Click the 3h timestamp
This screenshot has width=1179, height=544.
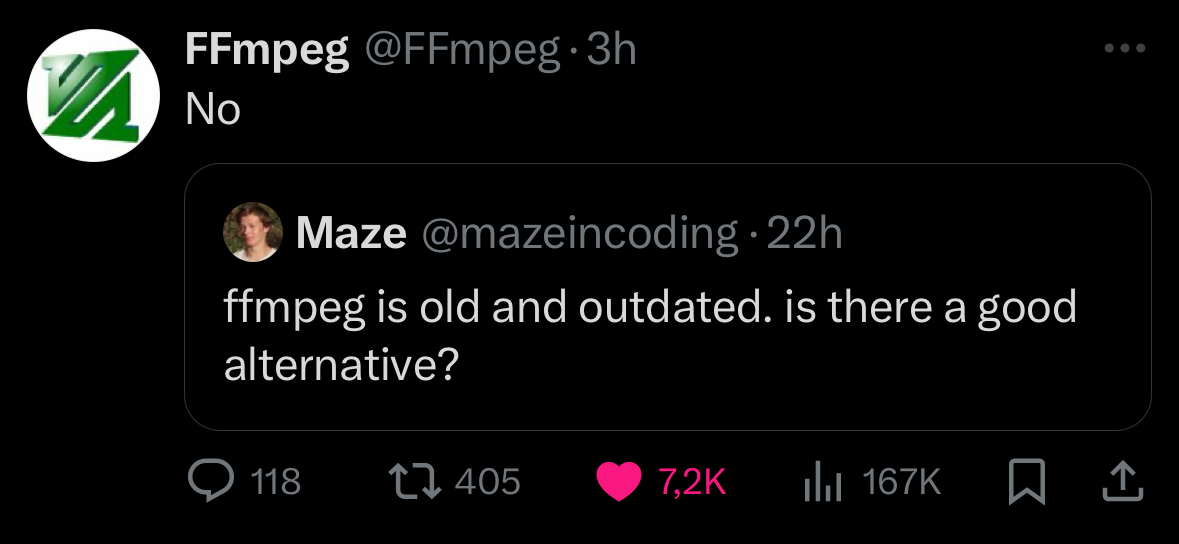610,50
